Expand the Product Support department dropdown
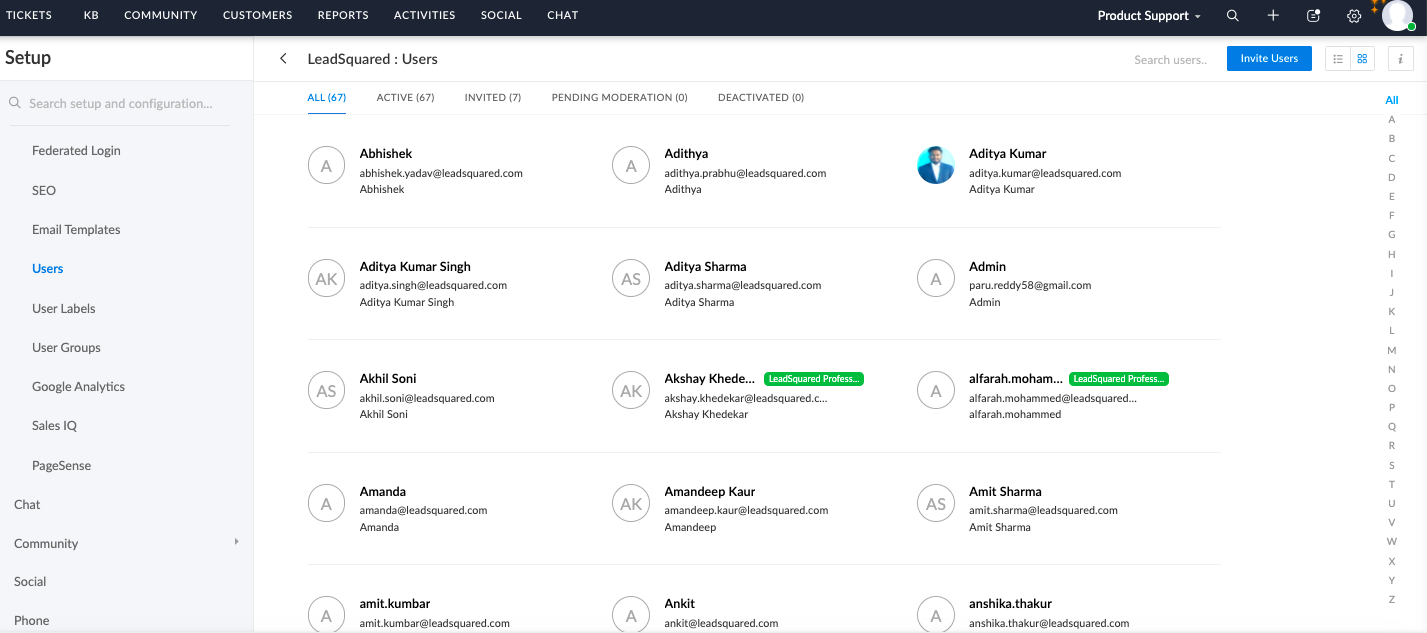This screenshot has height=633, width=1427. pos(1149,16)
